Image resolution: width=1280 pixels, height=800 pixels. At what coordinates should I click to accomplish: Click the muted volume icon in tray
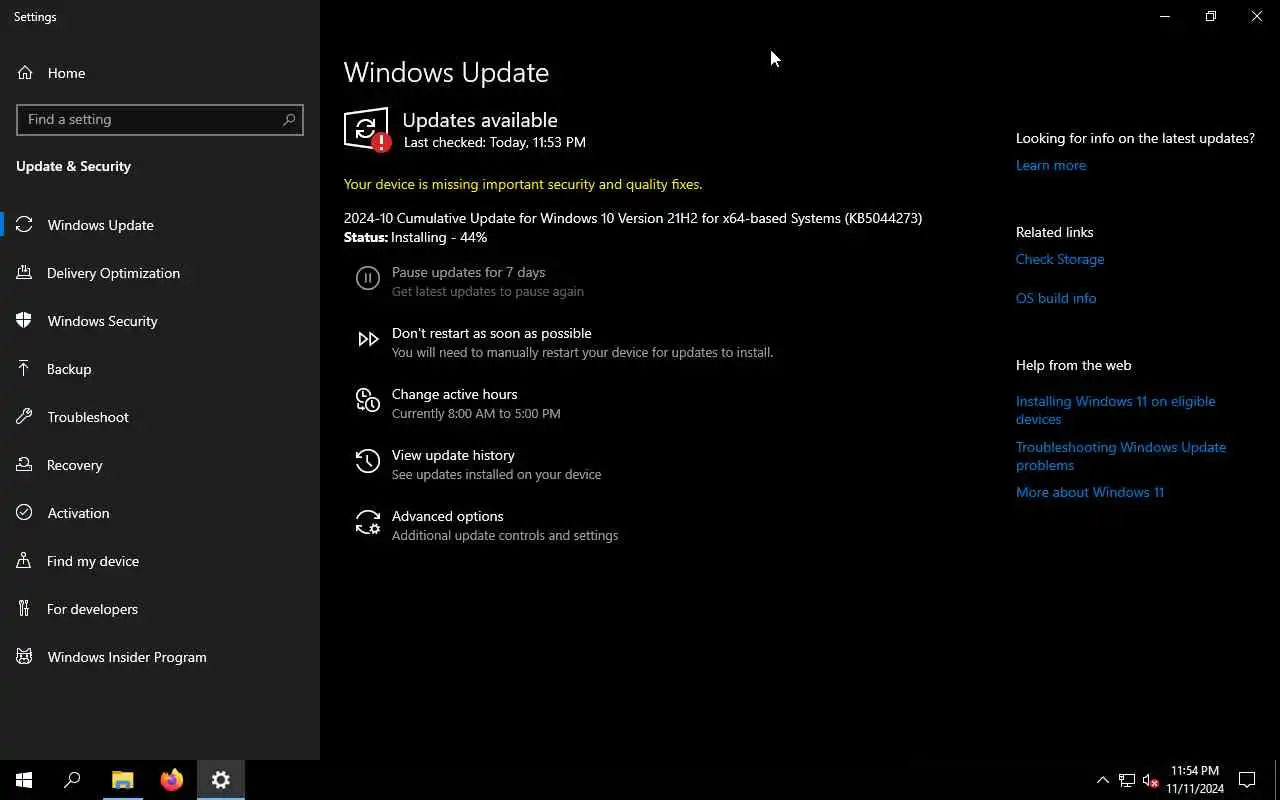[x=1150, y=780]
